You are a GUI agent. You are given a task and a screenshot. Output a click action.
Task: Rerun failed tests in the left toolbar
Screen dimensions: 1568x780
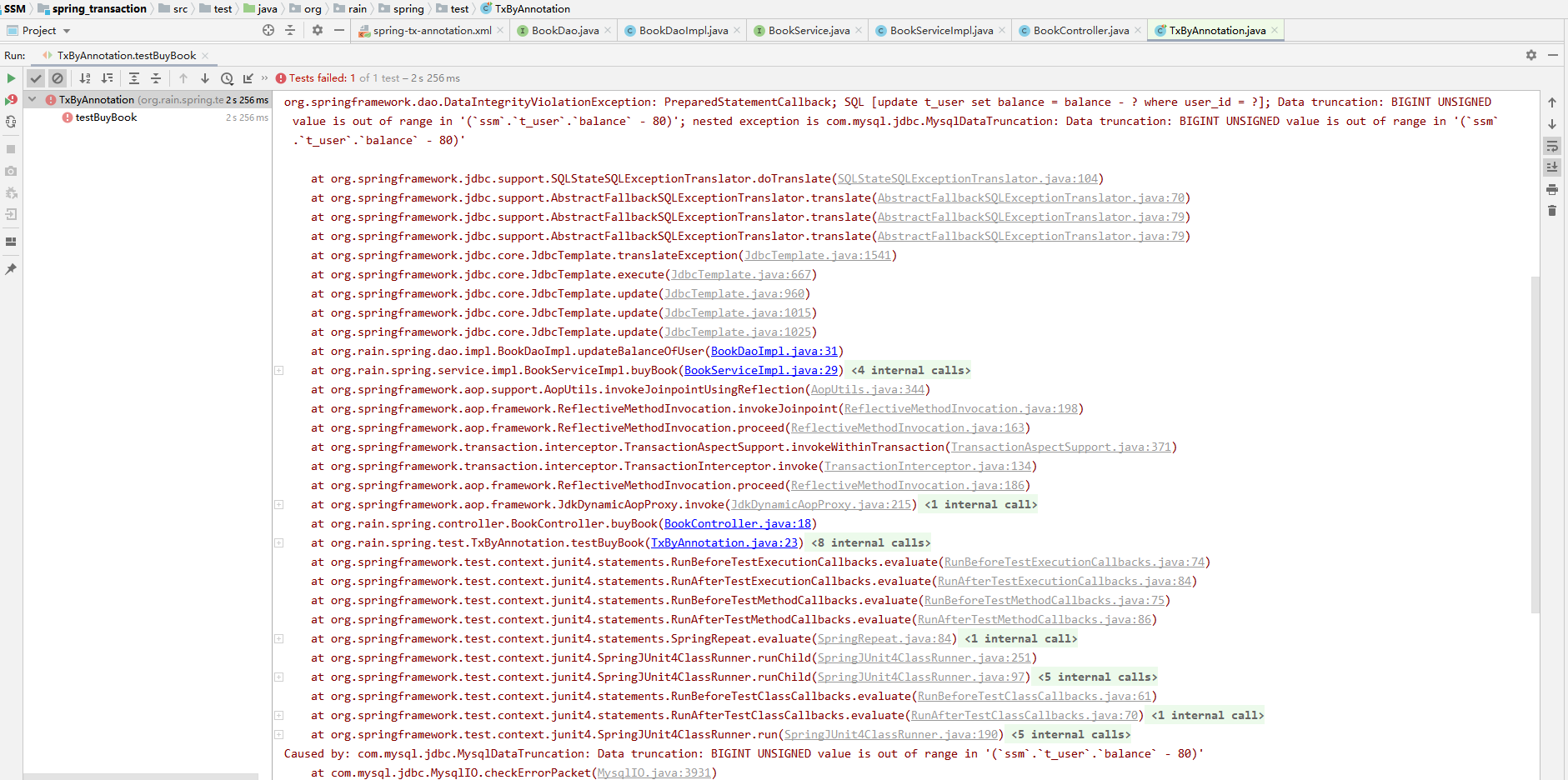[x=11, y=100]
